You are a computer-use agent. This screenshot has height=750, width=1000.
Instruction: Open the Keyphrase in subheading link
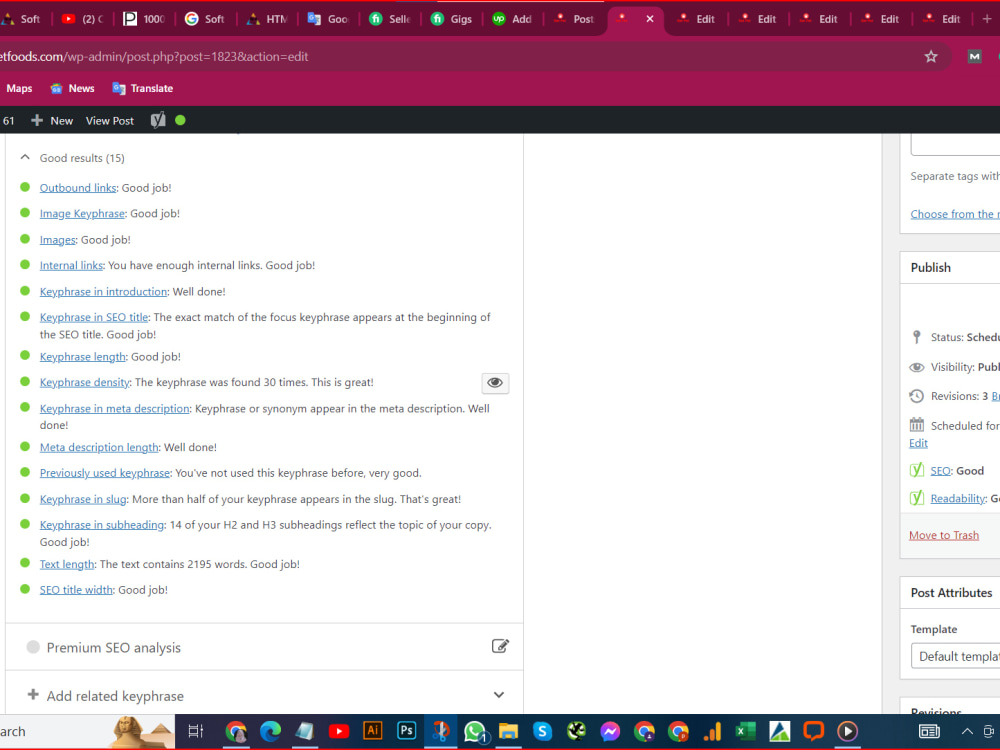click(x=102, y=525)
